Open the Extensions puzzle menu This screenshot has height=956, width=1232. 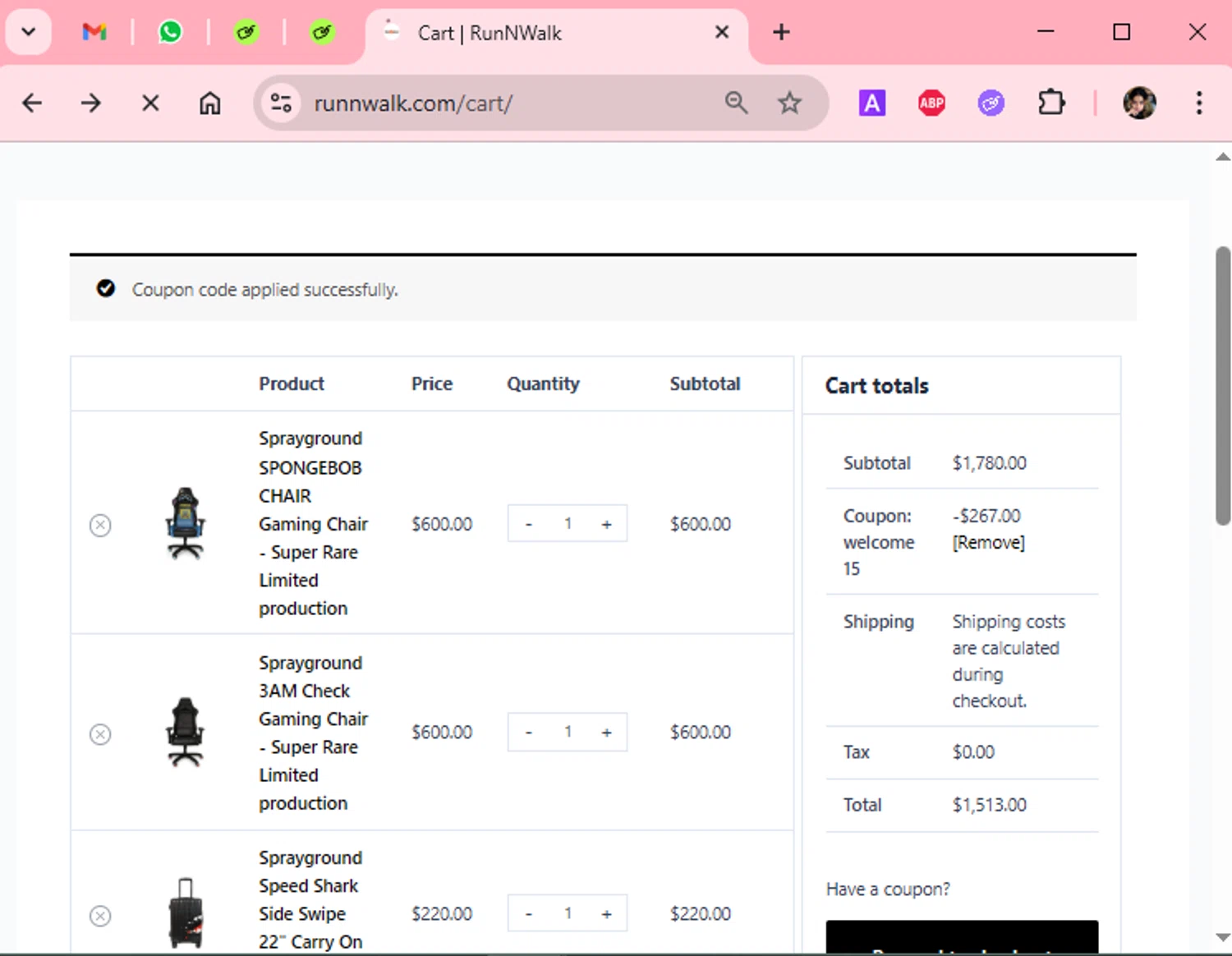pos(1051,103)
